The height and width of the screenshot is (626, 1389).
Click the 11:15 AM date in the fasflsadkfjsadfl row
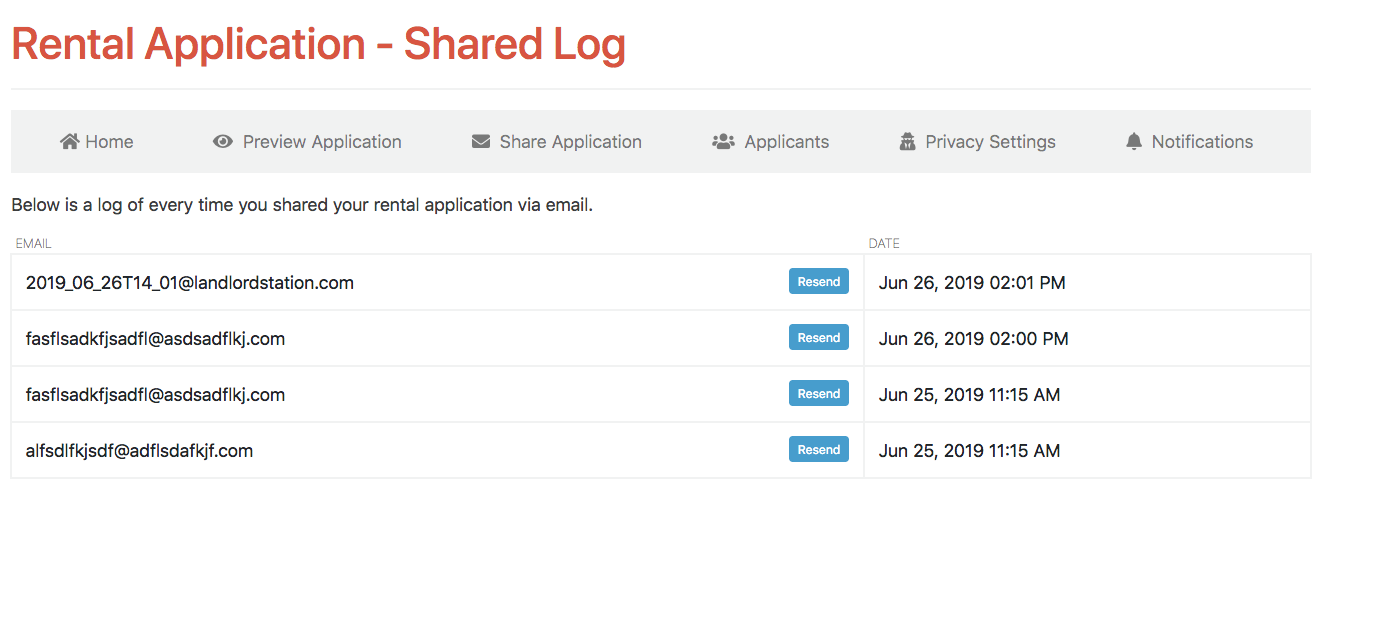(x=970, y=395)
